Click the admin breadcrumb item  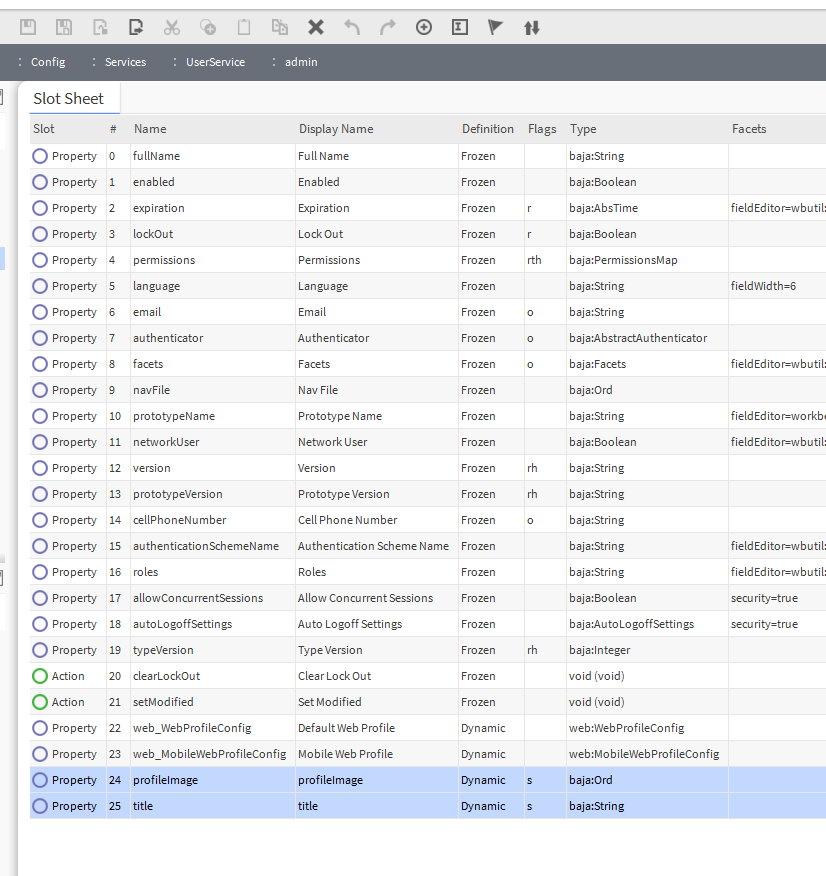coord(300,62)
